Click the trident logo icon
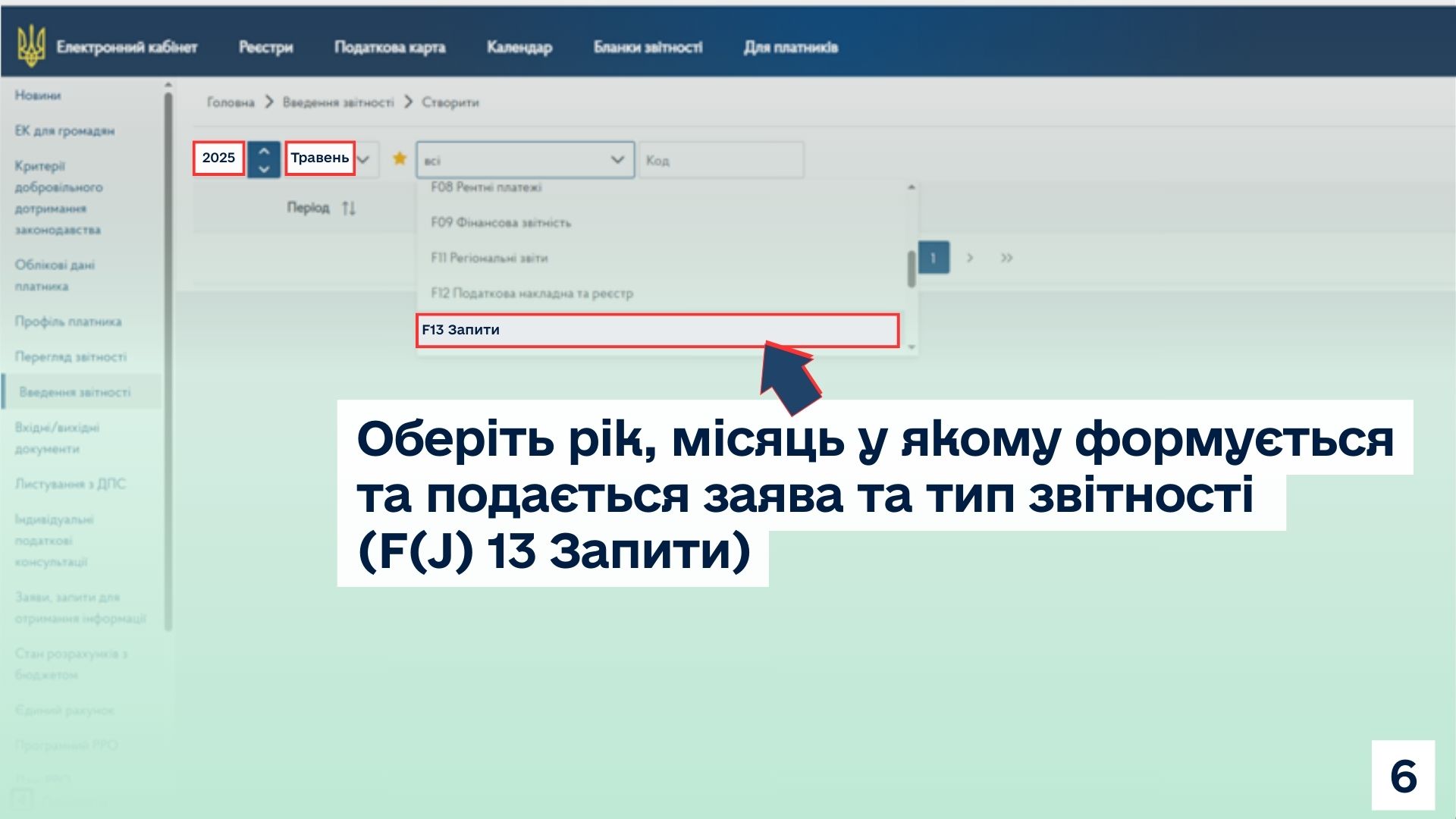 (31, 46)
